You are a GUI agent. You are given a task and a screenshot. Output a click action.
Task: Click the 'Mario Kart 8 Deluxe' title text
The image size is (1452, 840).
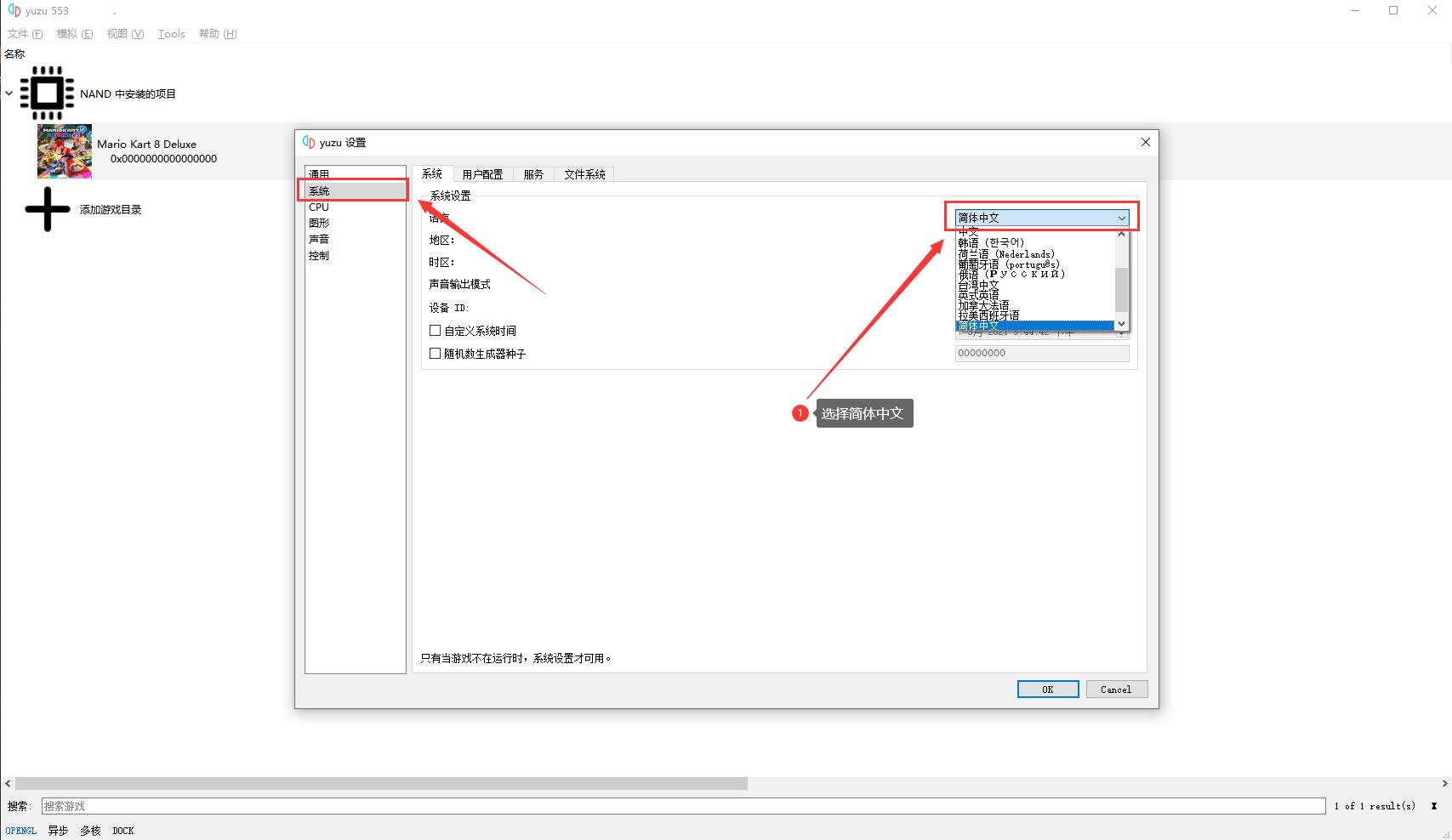tap(146, 144)
